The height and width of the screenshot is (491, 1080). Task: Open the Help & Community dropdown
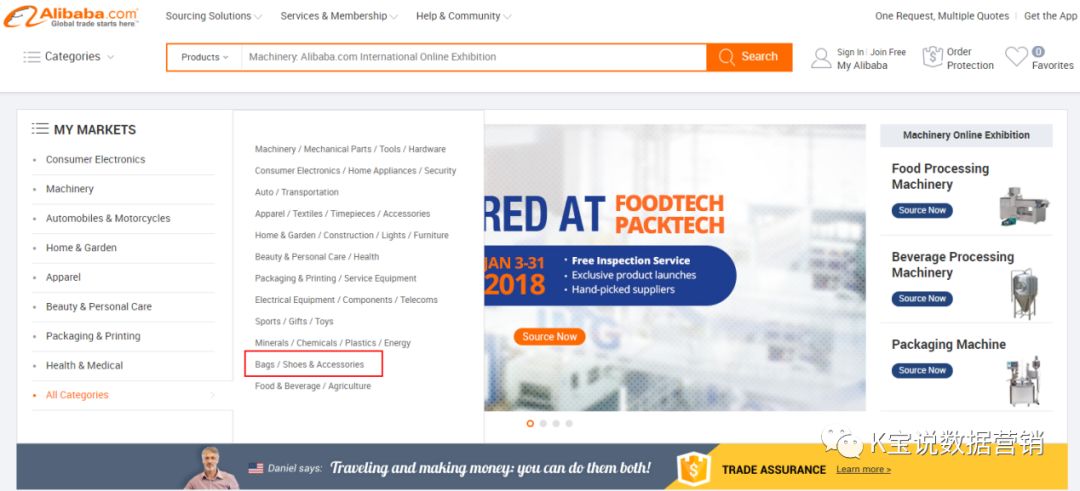(x=463, y=16)
